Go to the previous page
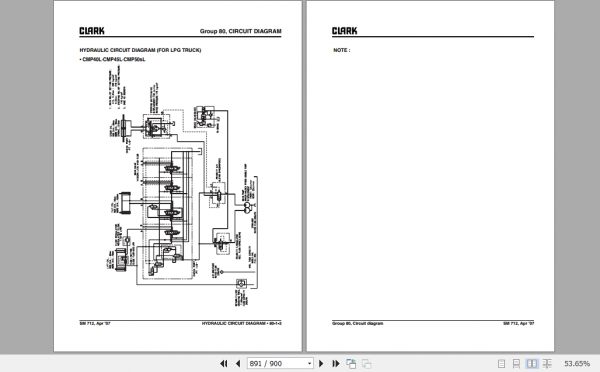Image resolution: width=600 pixels, height=372 pixels. (x=238, y=363)
